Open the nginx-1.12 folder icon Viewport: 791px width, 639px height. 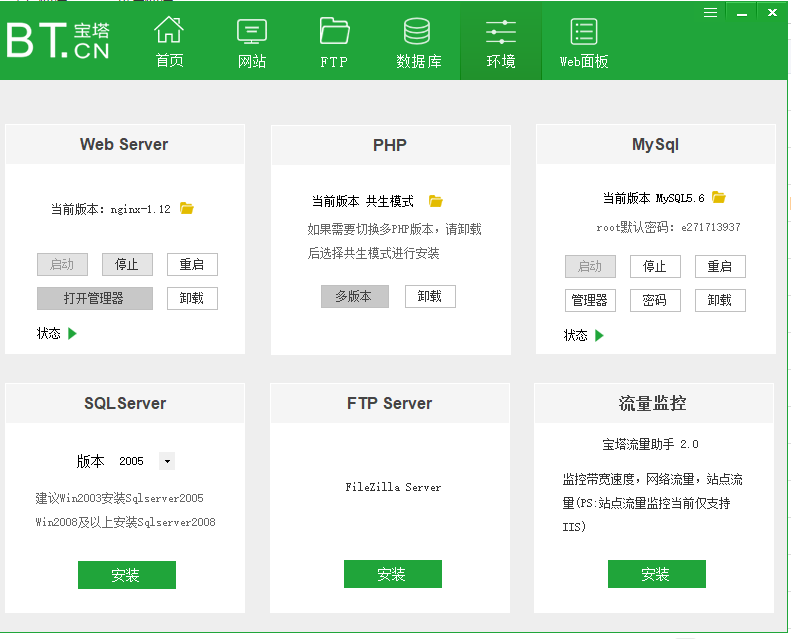point(187,208)
